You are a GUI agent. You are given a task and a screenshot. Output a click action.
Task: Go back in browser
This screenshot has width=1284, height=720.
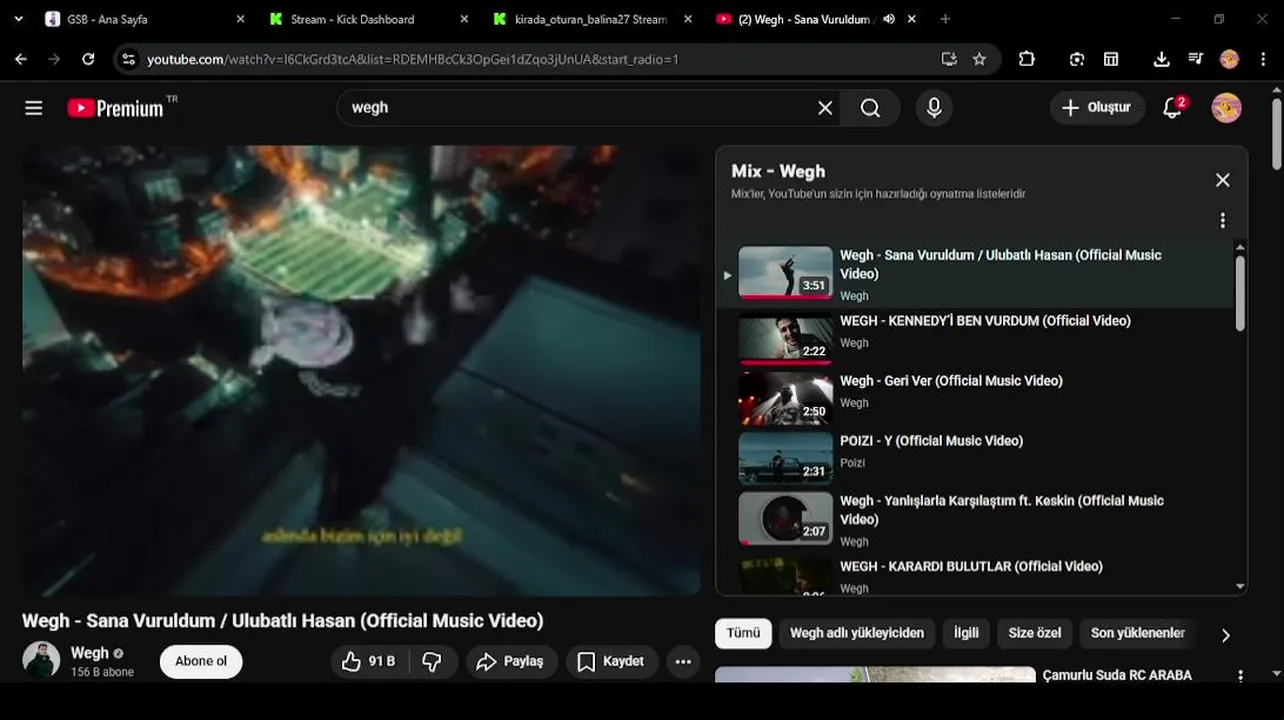(x=21, y=59)
